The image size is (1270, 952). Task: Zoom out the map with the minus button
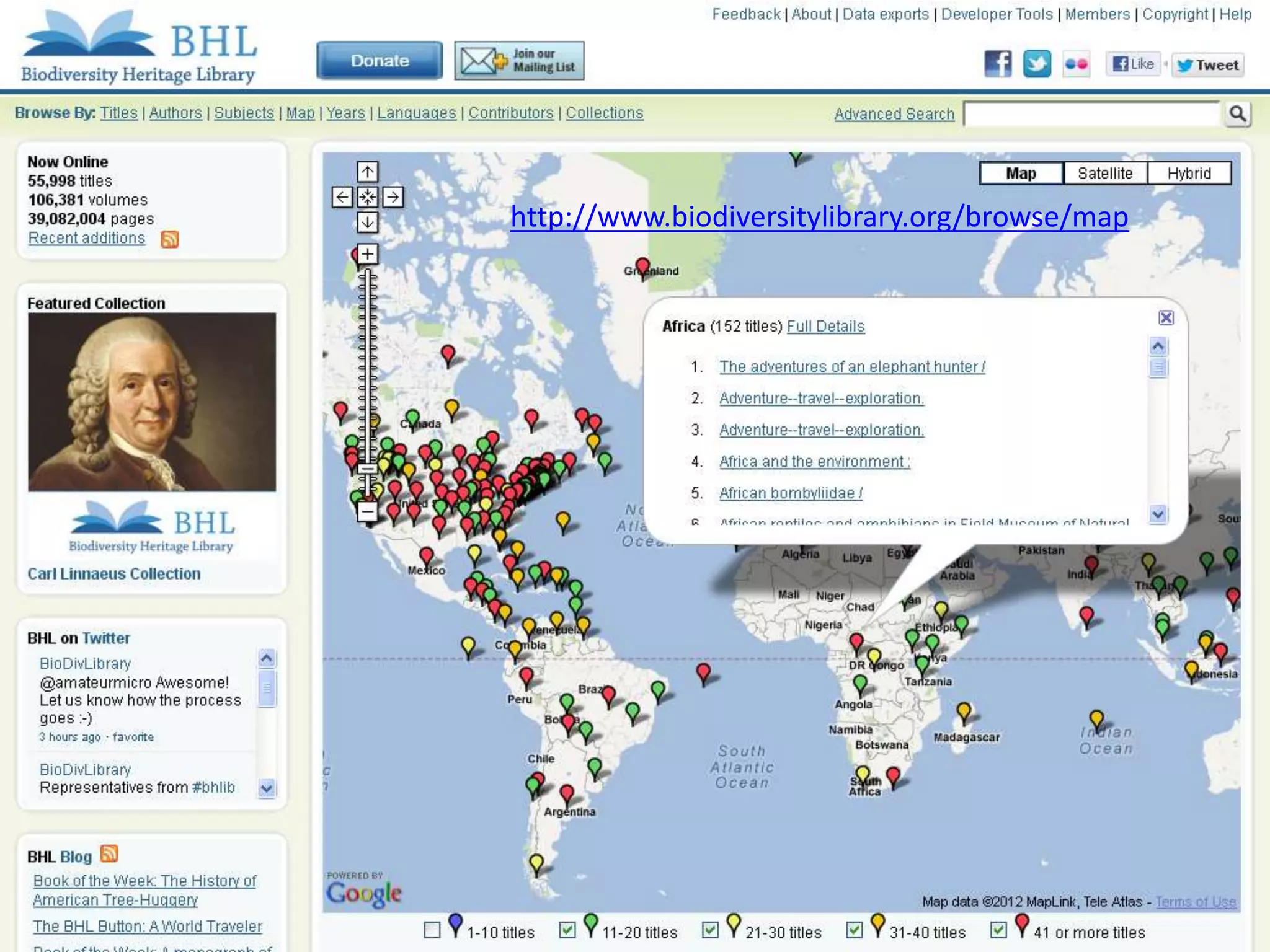[367, 512]
